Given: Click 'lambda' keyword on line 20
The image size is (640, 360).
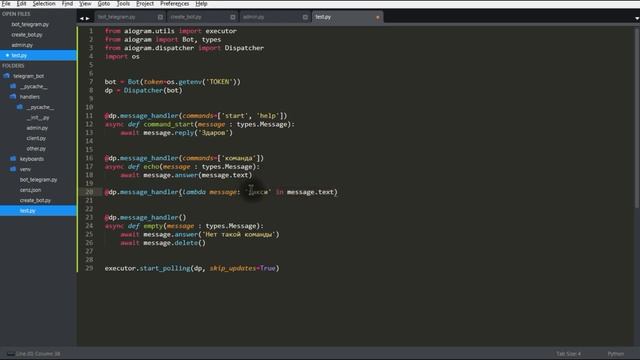Looking at the screenshot, I should point(194,192).
